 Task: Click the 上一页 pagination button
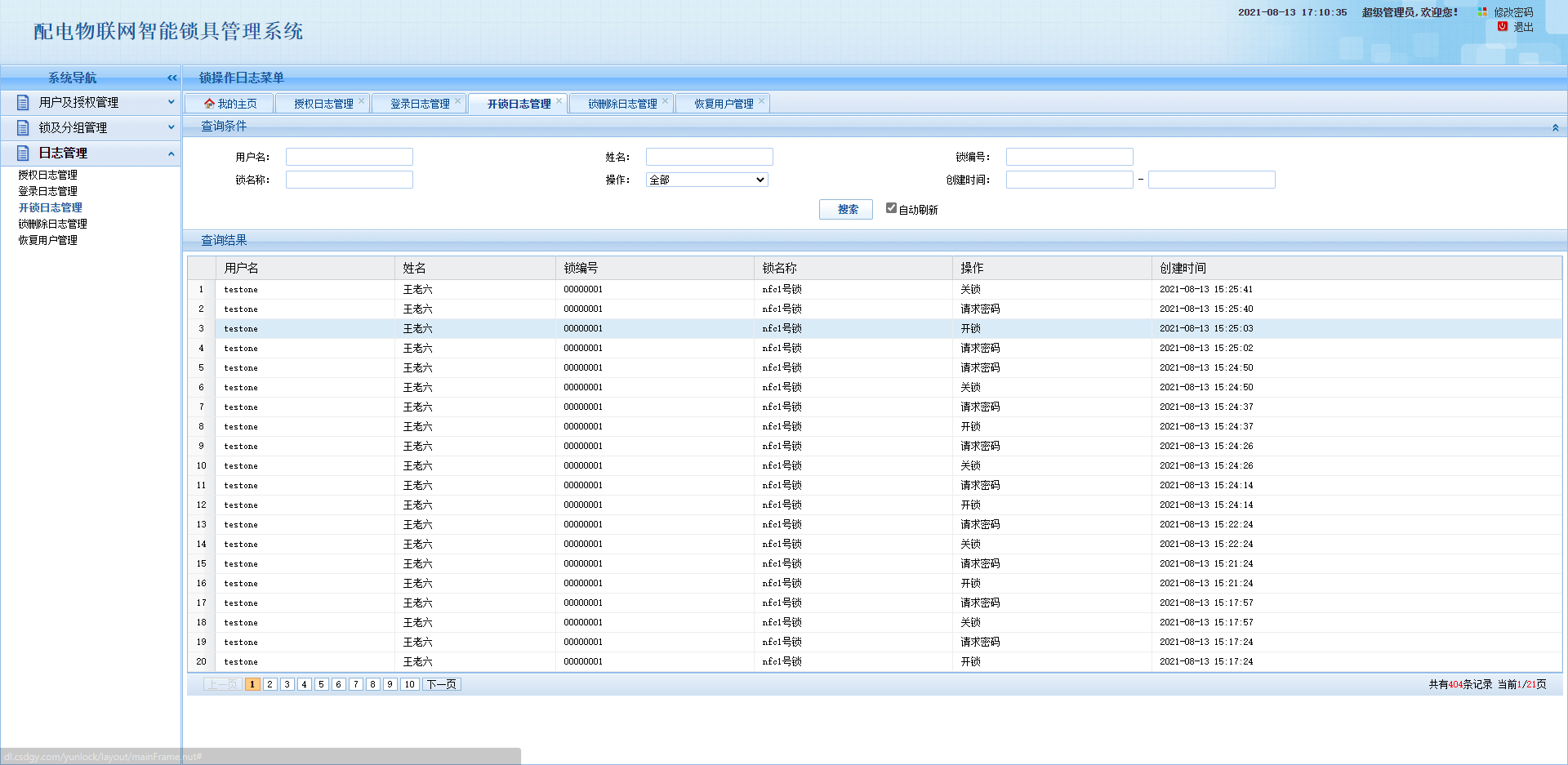pyautogui.click(x=222, y=684)
